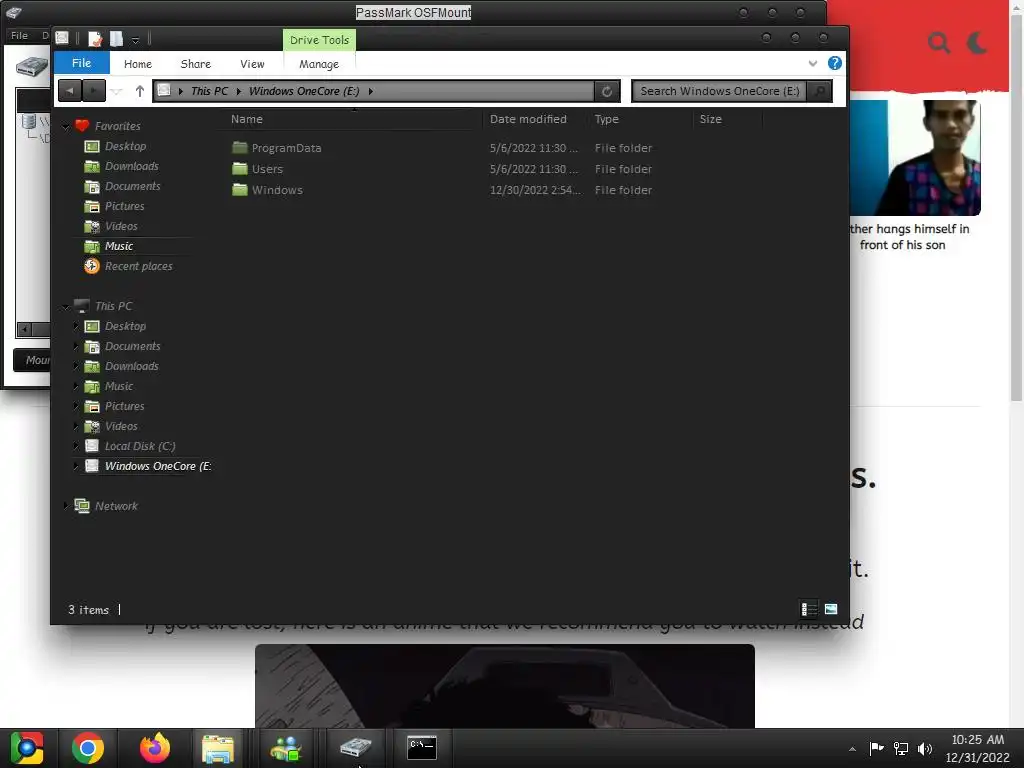Select the Windows folder
The image size is (1024, 768).
coord(277,190)
